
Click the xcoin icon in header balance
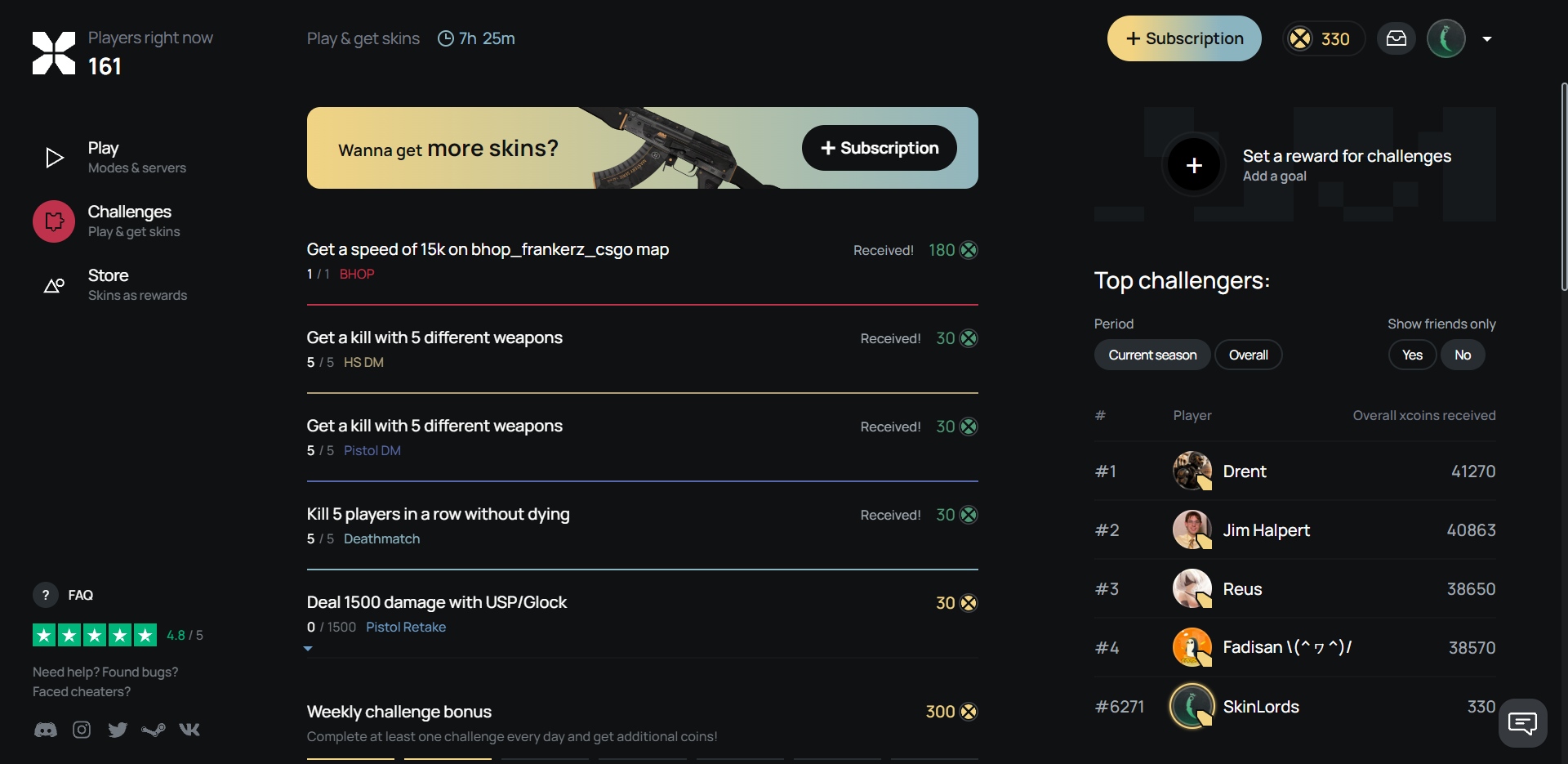point(1300,38)
